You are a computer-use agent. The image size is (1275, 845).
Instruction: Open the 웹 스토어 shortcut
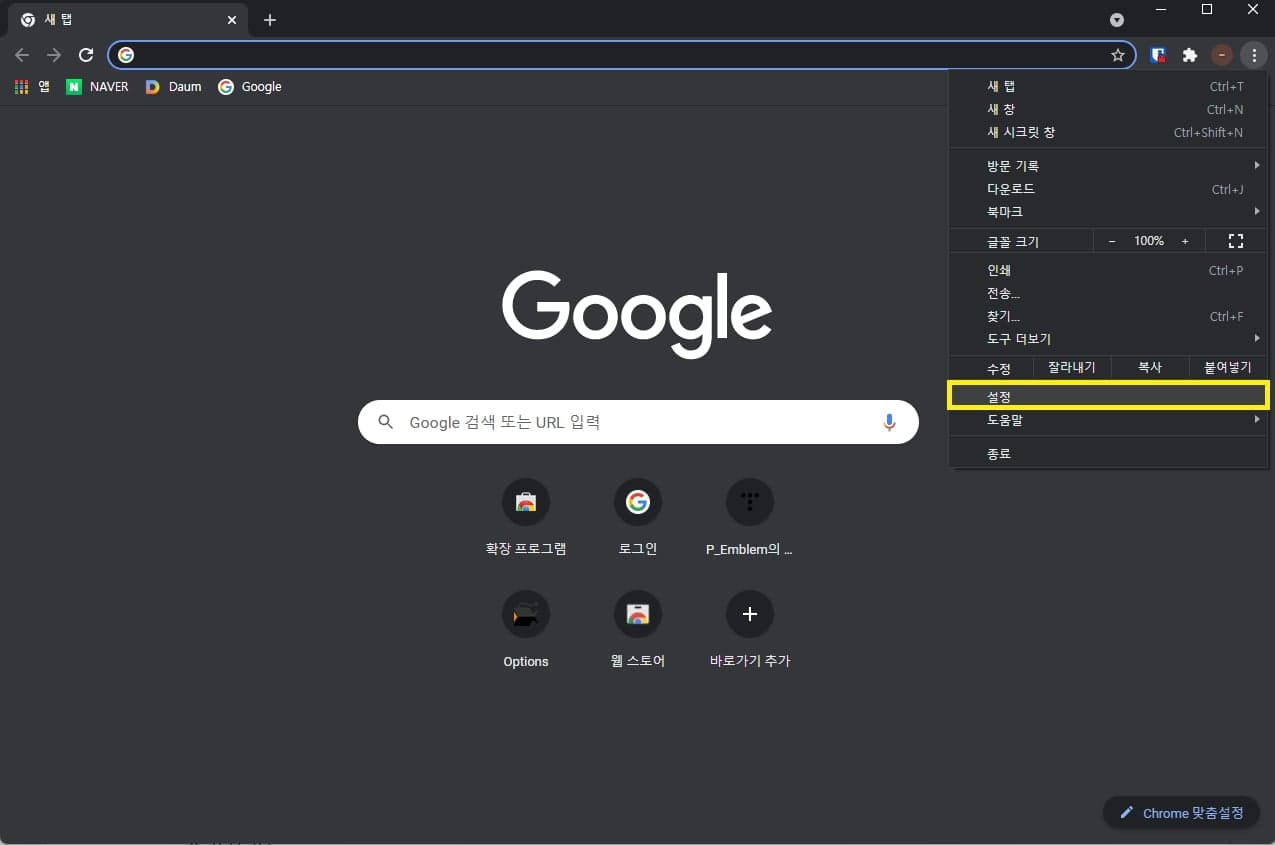click(x=637, y=613)
